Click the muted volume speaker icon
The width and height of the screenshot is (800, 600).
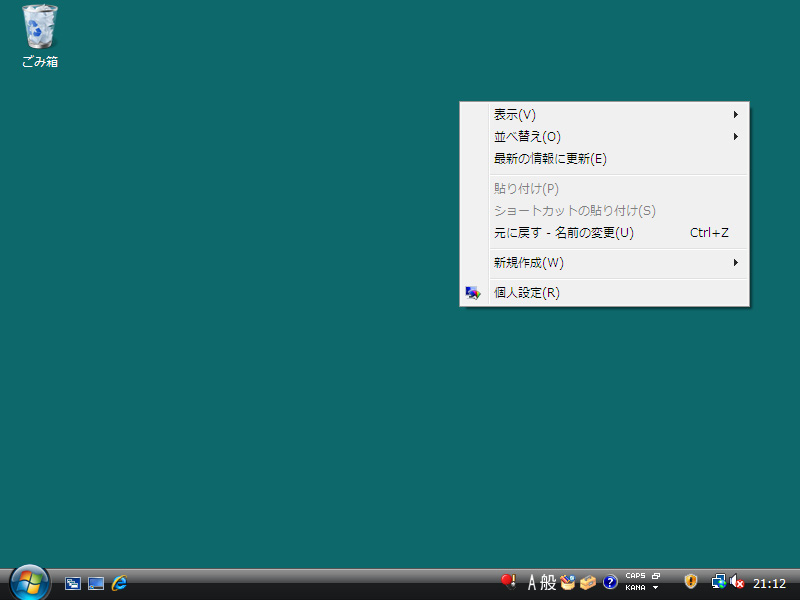click(737, 582)
